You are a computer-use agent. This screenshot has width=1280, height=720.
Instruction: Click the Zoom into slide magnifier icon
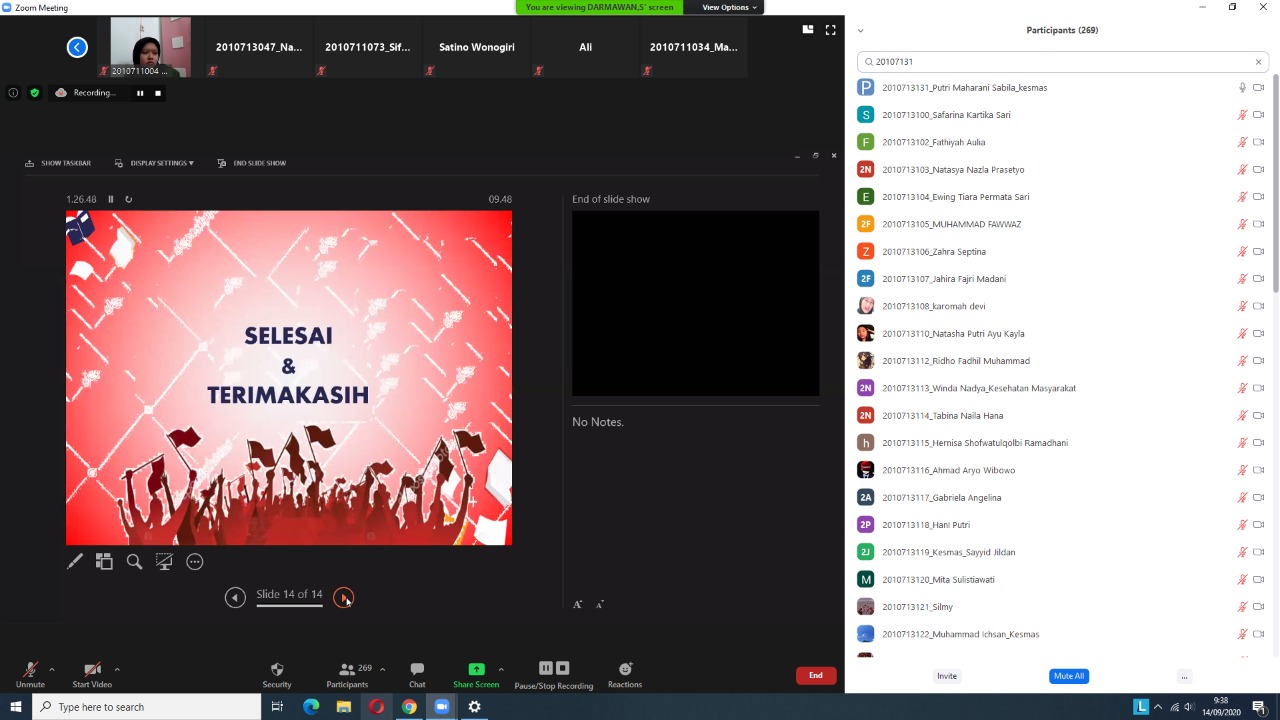point(134,562)
